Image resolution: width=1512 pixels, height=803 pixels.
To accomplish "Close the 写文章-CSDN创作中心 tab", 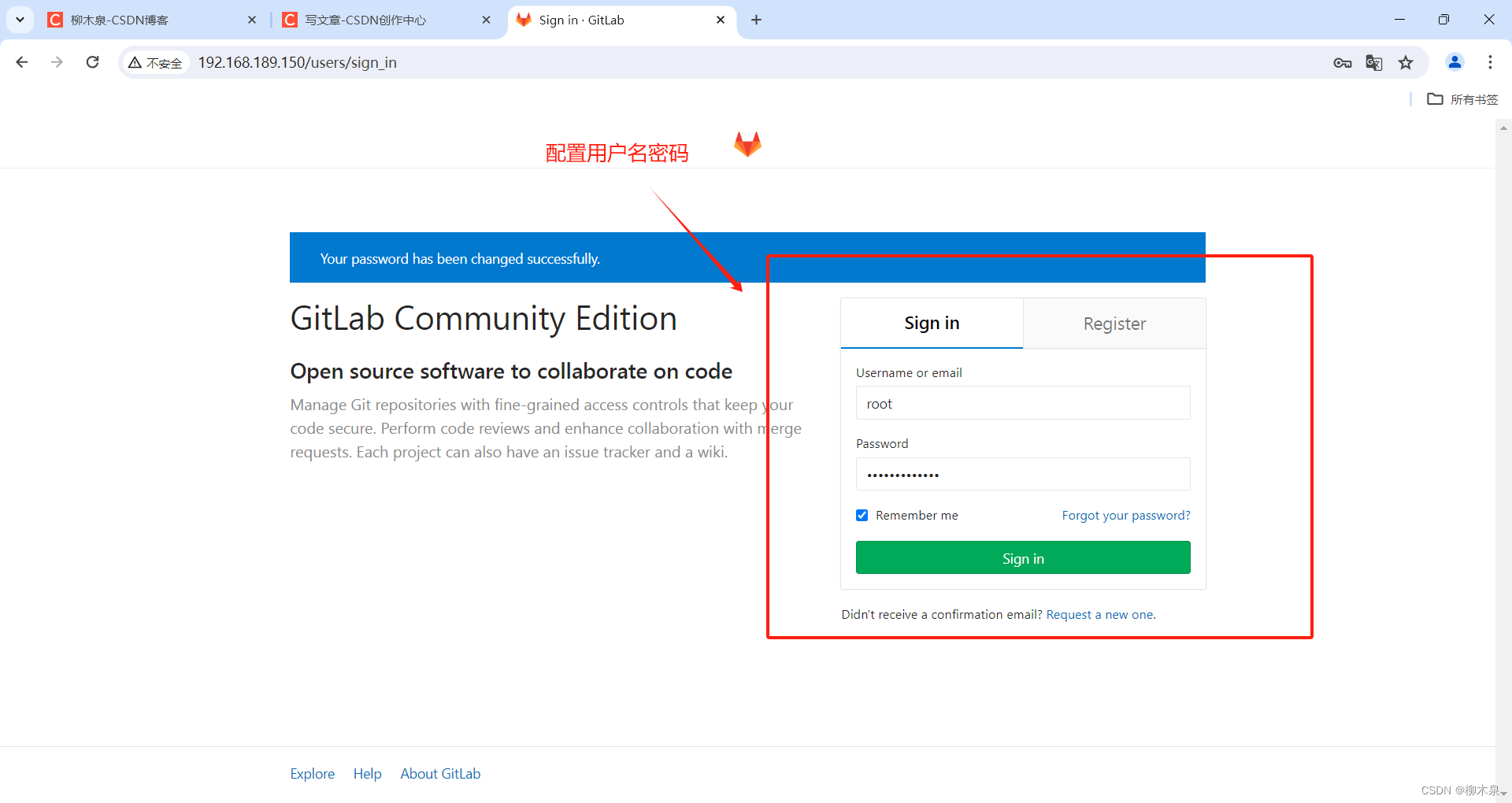I will (486, 20).
